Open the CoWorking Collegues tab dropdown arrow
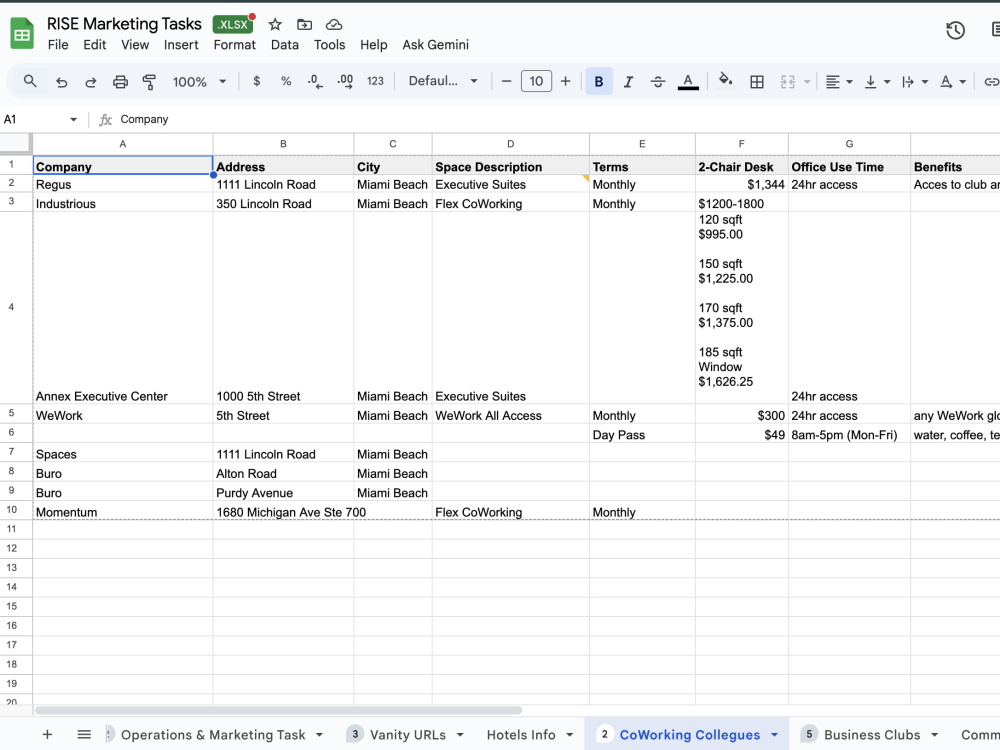 pyautogui.click(x=774, y=735)
